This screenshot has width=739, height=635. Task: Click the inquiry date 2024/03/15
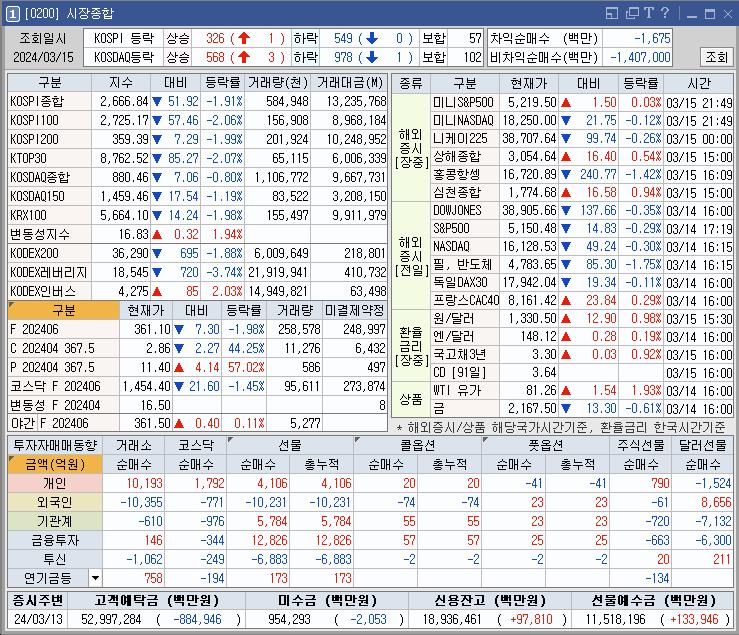(43, 57)
